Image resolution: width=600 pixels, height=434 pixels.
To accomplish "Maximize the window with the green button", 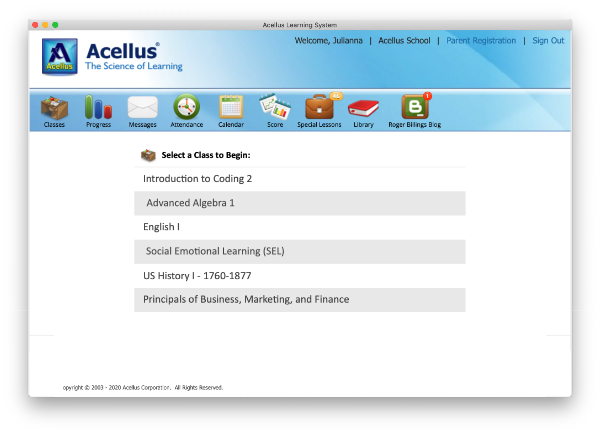I will pyautogui.click(x=55, y=25).
